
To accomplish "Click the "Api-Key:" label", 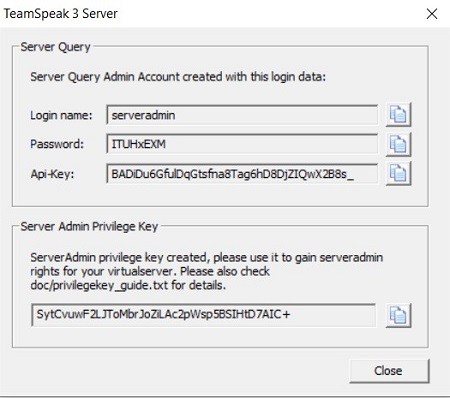I will (x=52, y=174).
